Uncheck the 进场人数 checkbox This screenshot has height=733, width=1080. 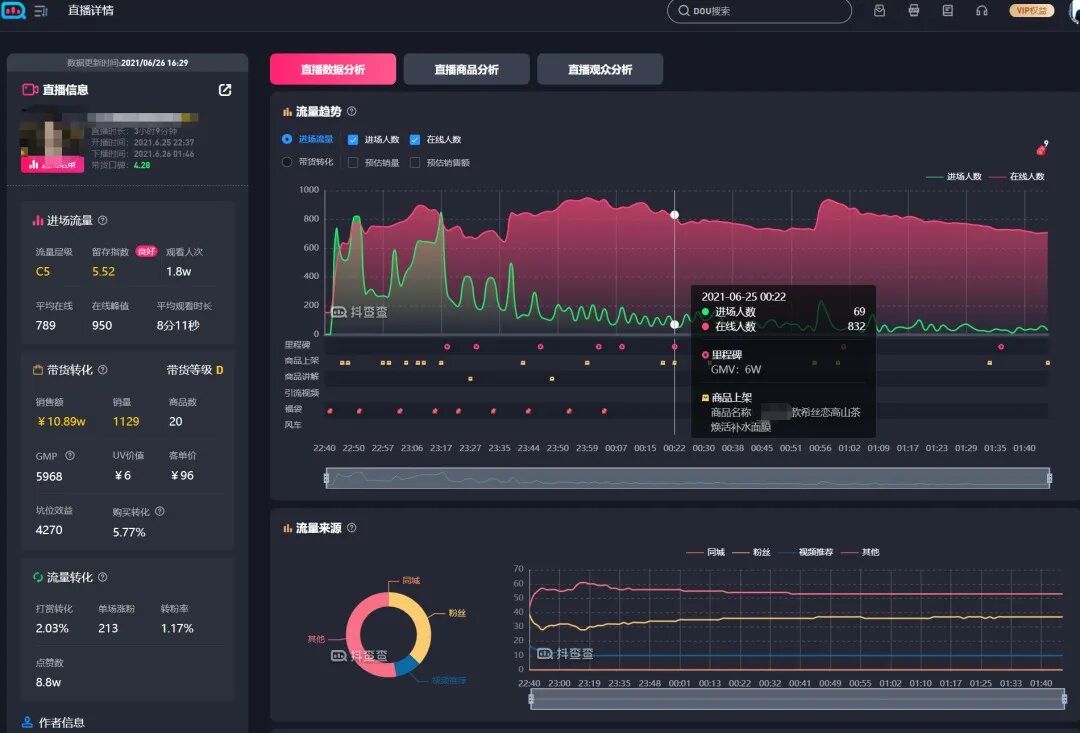click(x=353, y=140)
